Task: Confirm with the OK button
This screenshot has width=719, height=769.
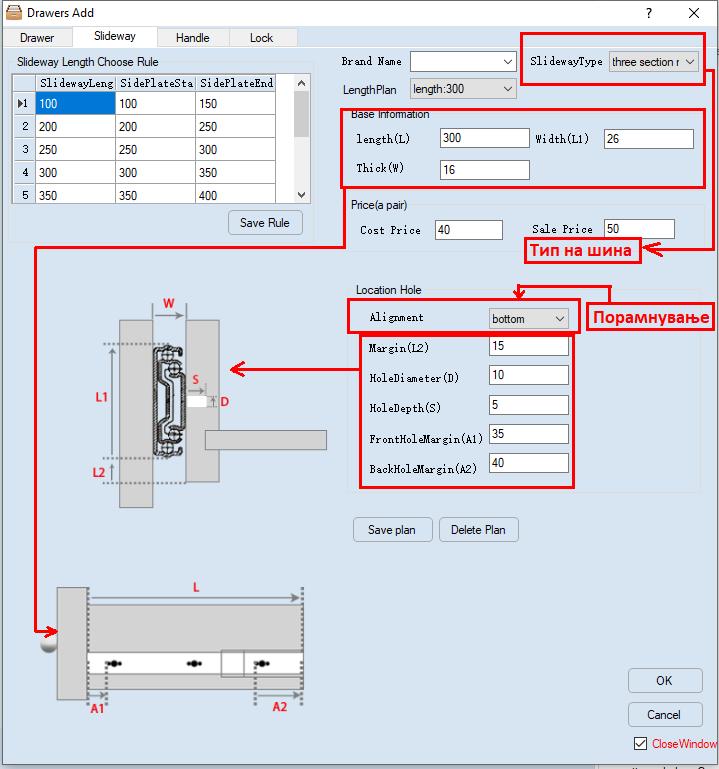Action: click(x=665, y=681)
